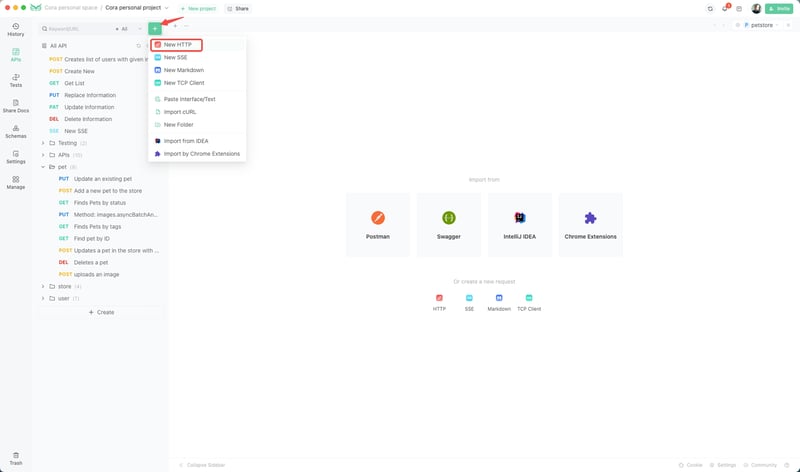The width and height of the screenshot is (800, 472).
Task: Expand the Testing folder
Action: (43, 143)
